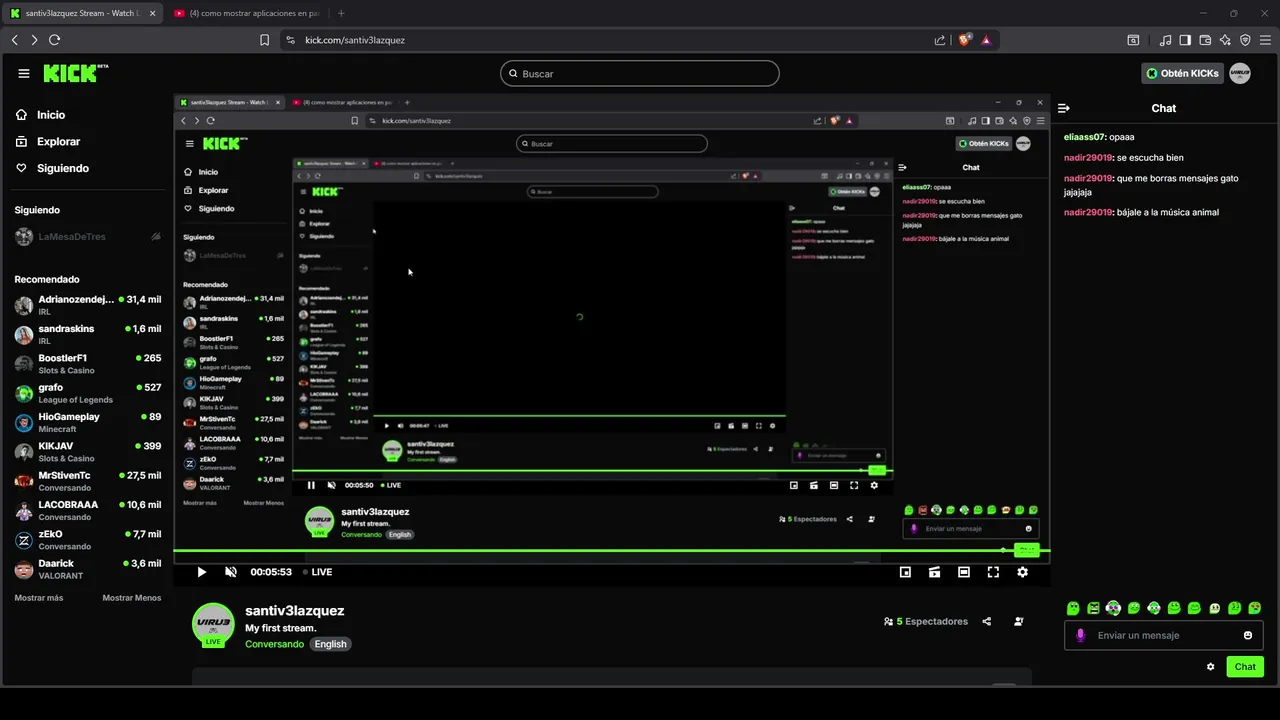Viewport: 1280px width, 720px height.
Task: Open the user profile avatar menu
Action: click(1240, 73)
